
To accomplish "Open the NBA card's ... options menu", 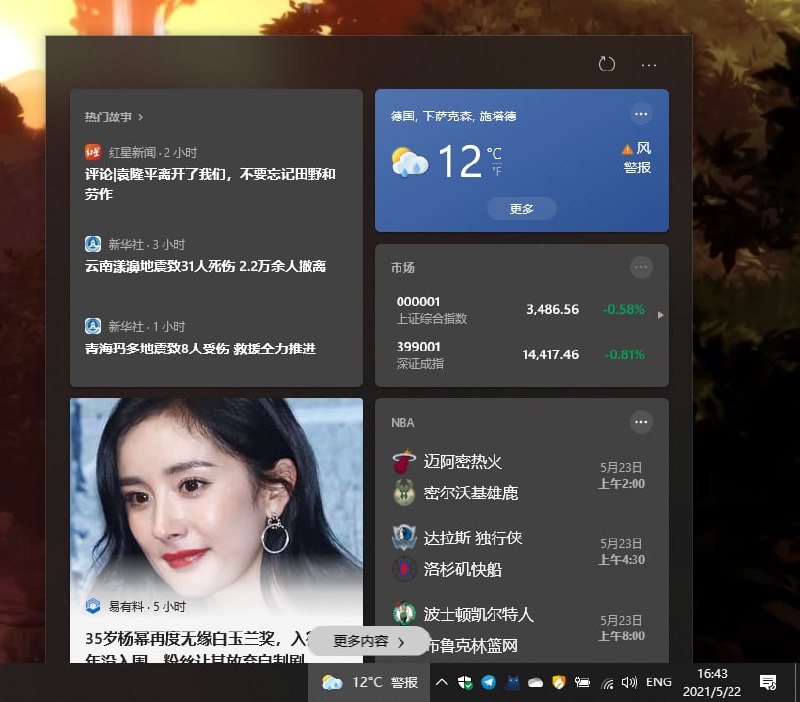I will 641,422.
